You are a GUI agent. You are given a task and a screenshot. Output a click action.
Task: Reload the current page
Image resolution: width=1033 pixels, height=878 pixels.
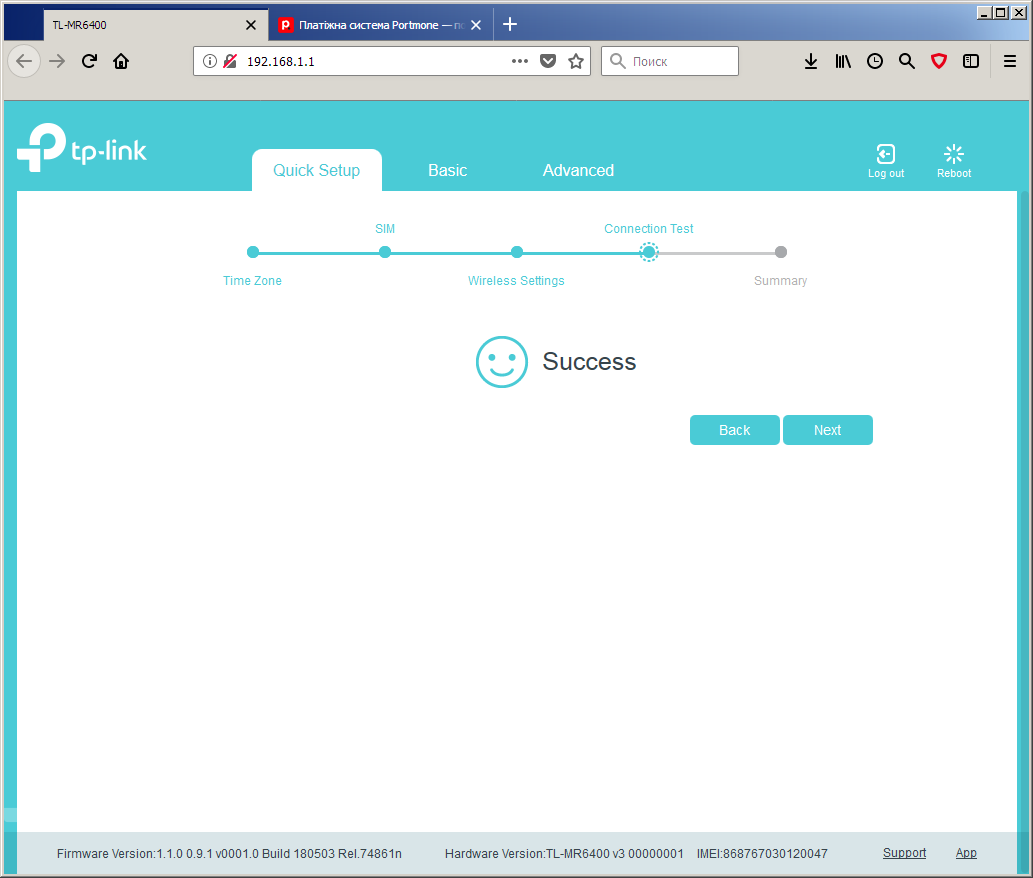89,61
